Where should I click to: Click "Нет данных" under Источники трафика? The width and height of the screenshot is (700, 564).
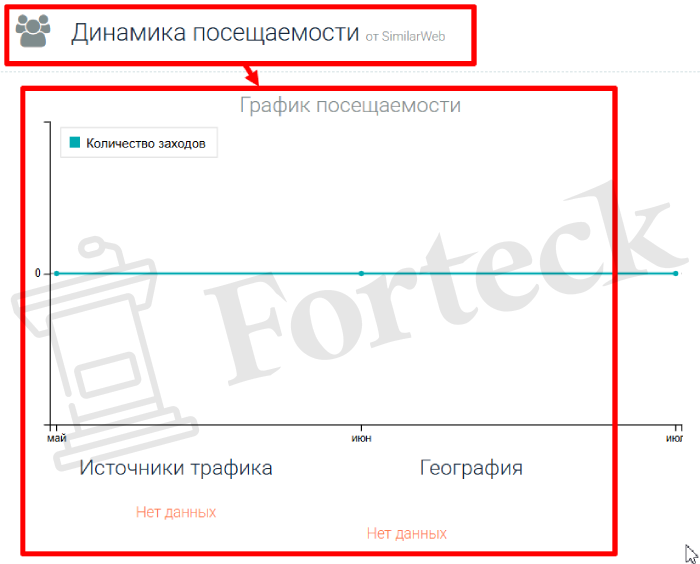tap(176, 512)
